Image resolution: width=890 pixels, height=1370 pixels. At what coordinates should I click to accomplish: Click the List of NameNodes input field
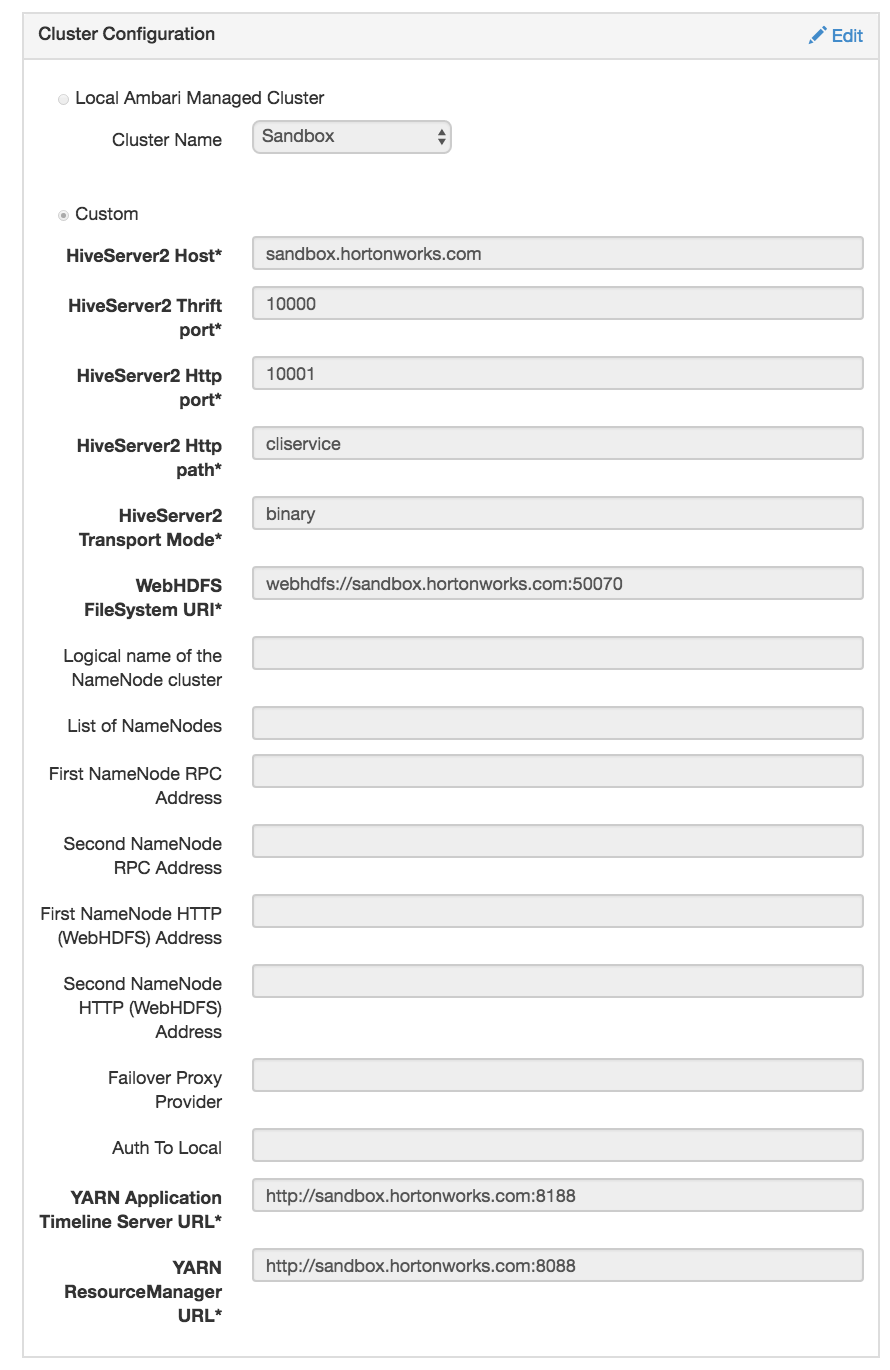coord(558,722)
